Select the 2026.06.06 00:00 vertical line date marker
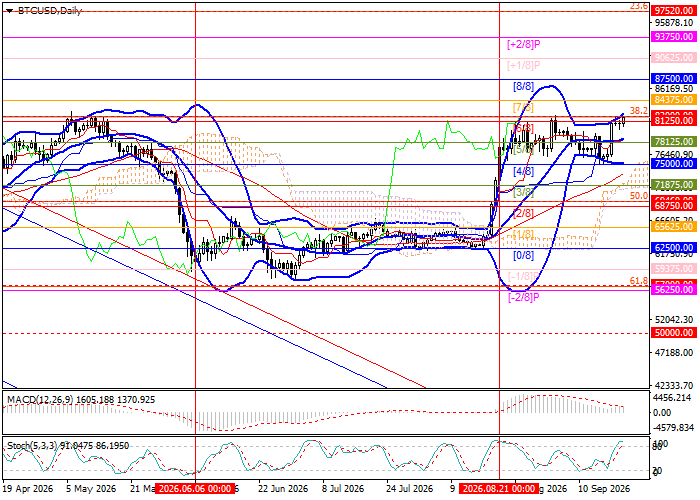The image size is (700, 500). [x=195, y=489]
